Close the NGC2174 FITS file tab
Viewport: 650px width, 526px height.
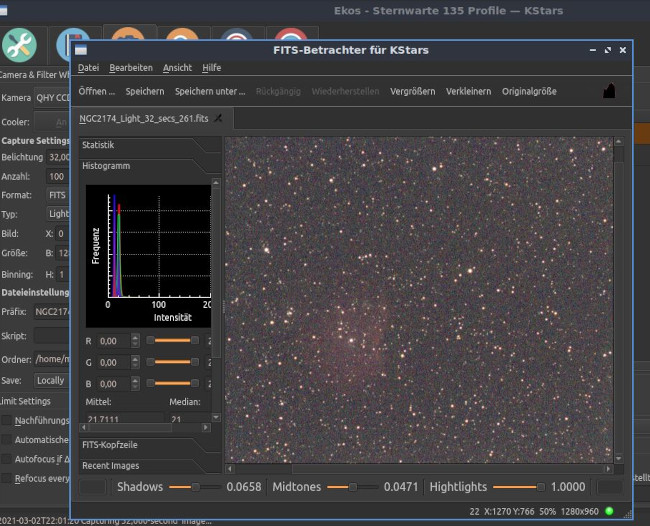click(x=218, y=118)
